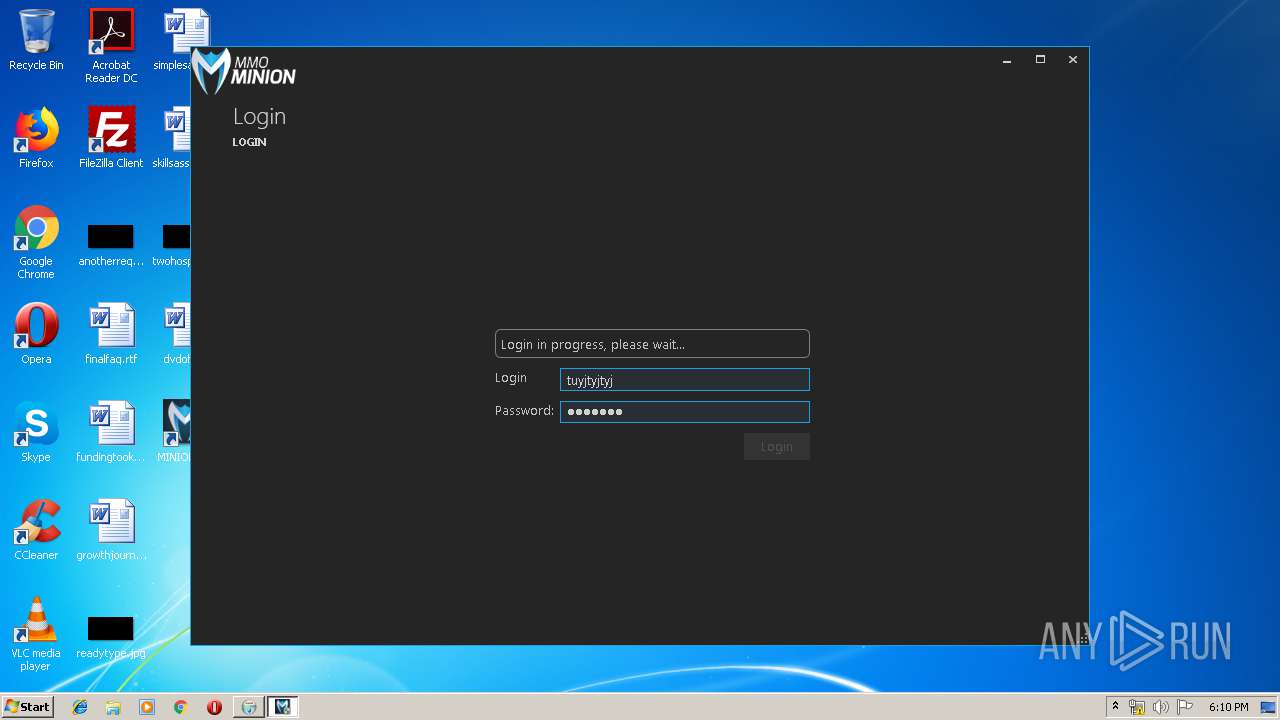Viewport: 1280px width, 720px height.
Task: Click the greyed Login button
Action: click(x=777, y=447)
